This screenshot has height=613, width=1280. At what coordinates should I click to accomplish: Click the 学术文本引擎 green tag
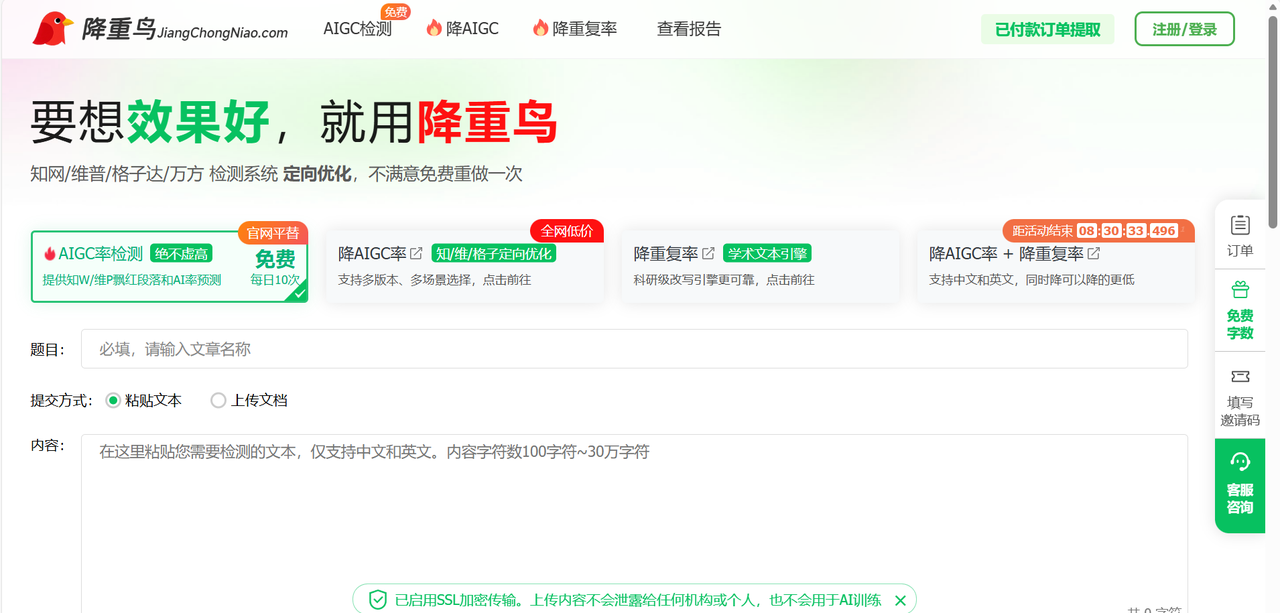(x=767, y=254)
